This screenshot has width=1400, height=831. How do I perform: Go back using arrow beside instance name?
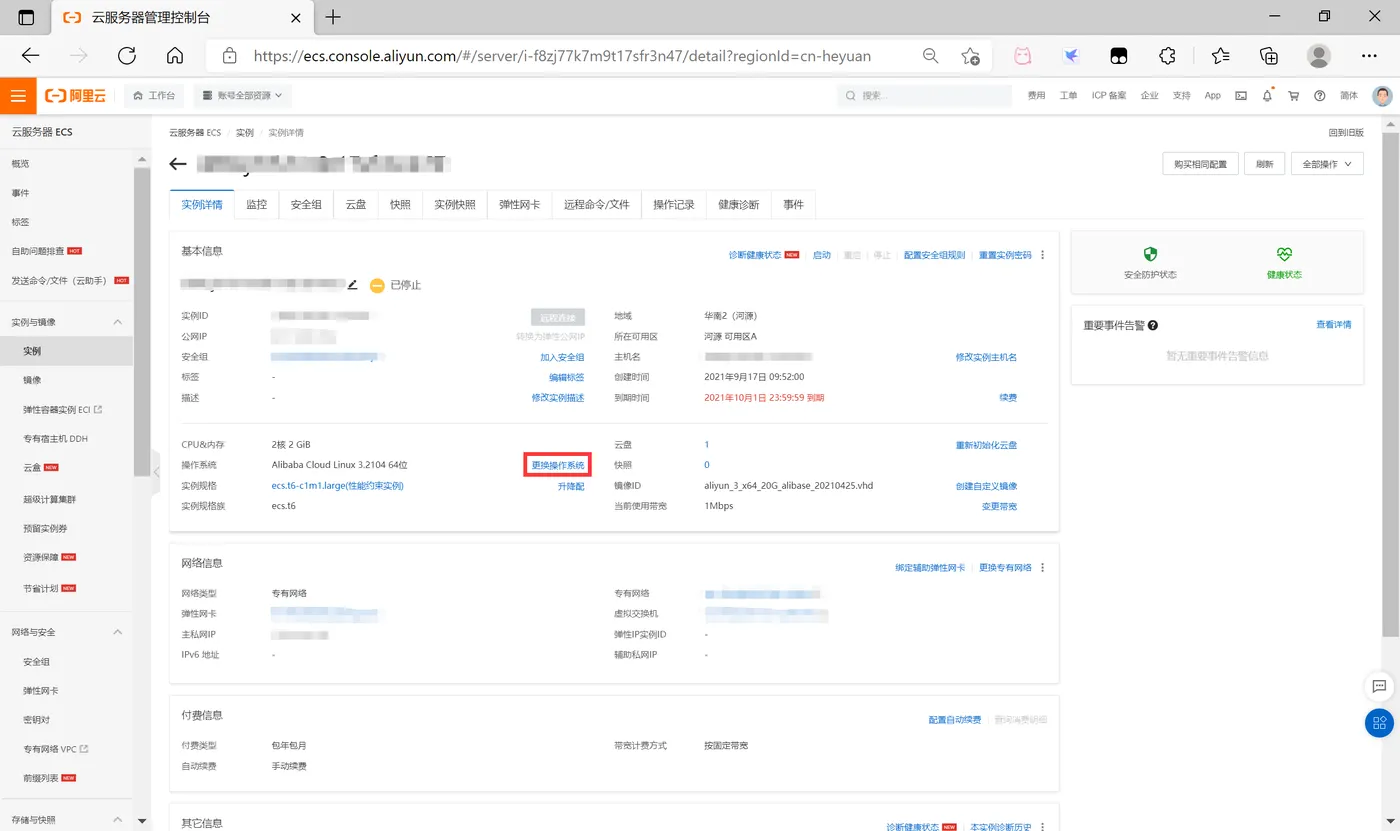[178, 164]
